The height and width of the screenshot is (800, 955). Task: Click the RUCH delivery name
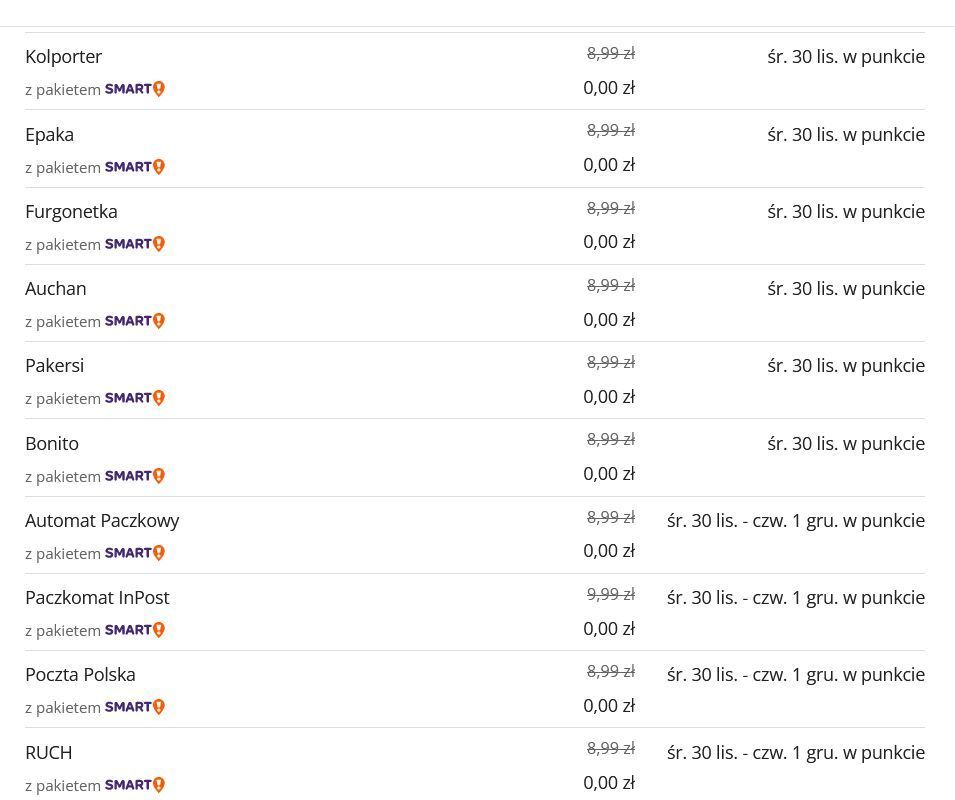[x=49, y=753]
